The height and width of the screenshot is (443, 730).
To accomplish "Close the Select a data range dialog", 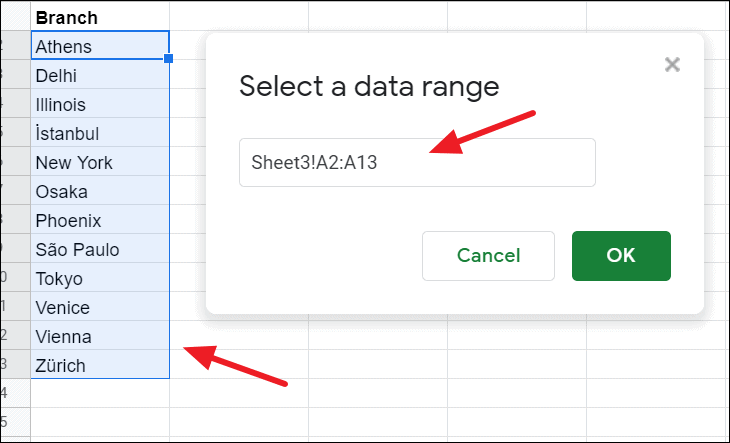I will (672, 65).
